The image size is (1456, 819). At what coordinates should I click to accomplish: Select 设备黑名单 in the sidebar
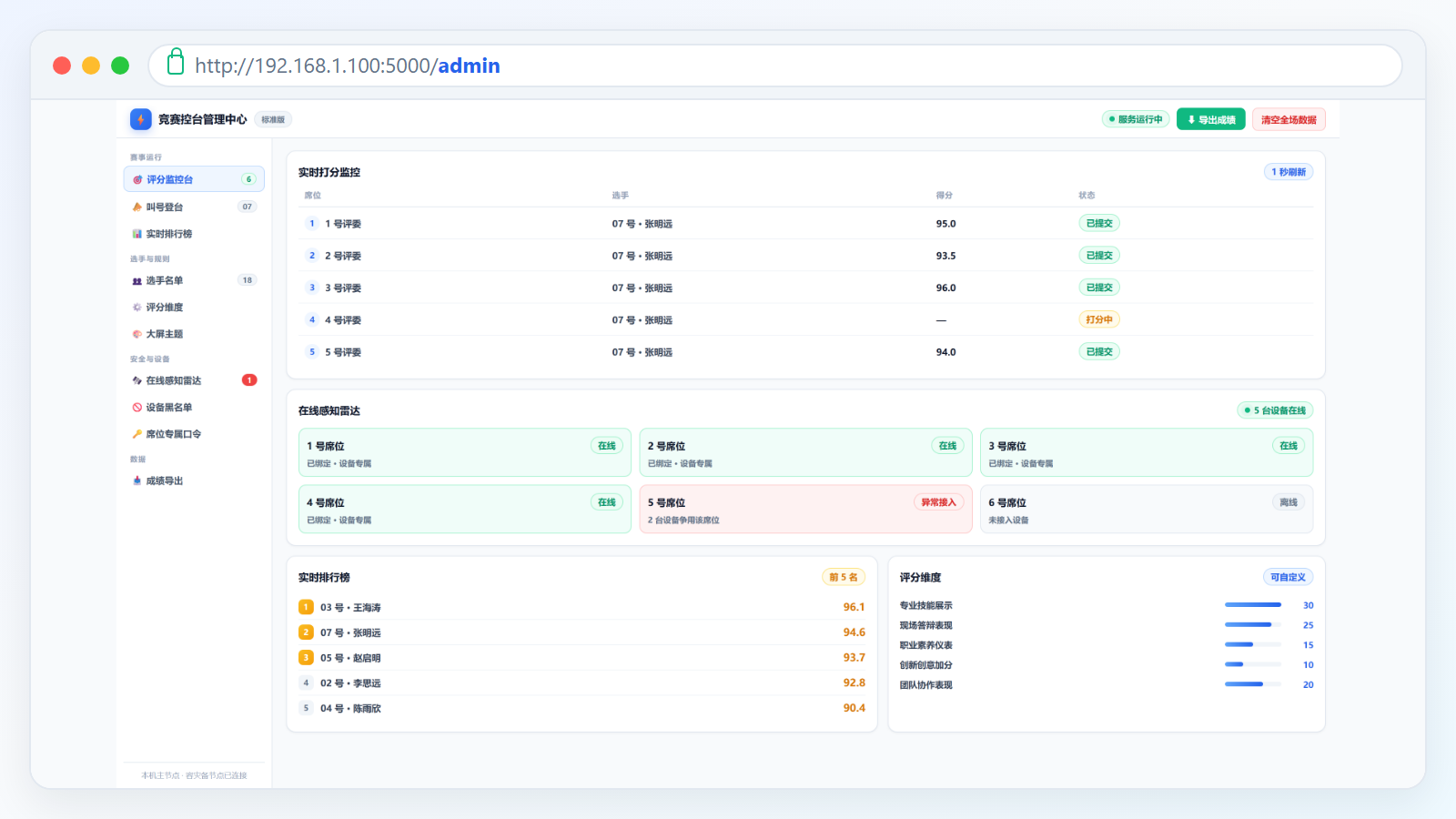[194, 408]
